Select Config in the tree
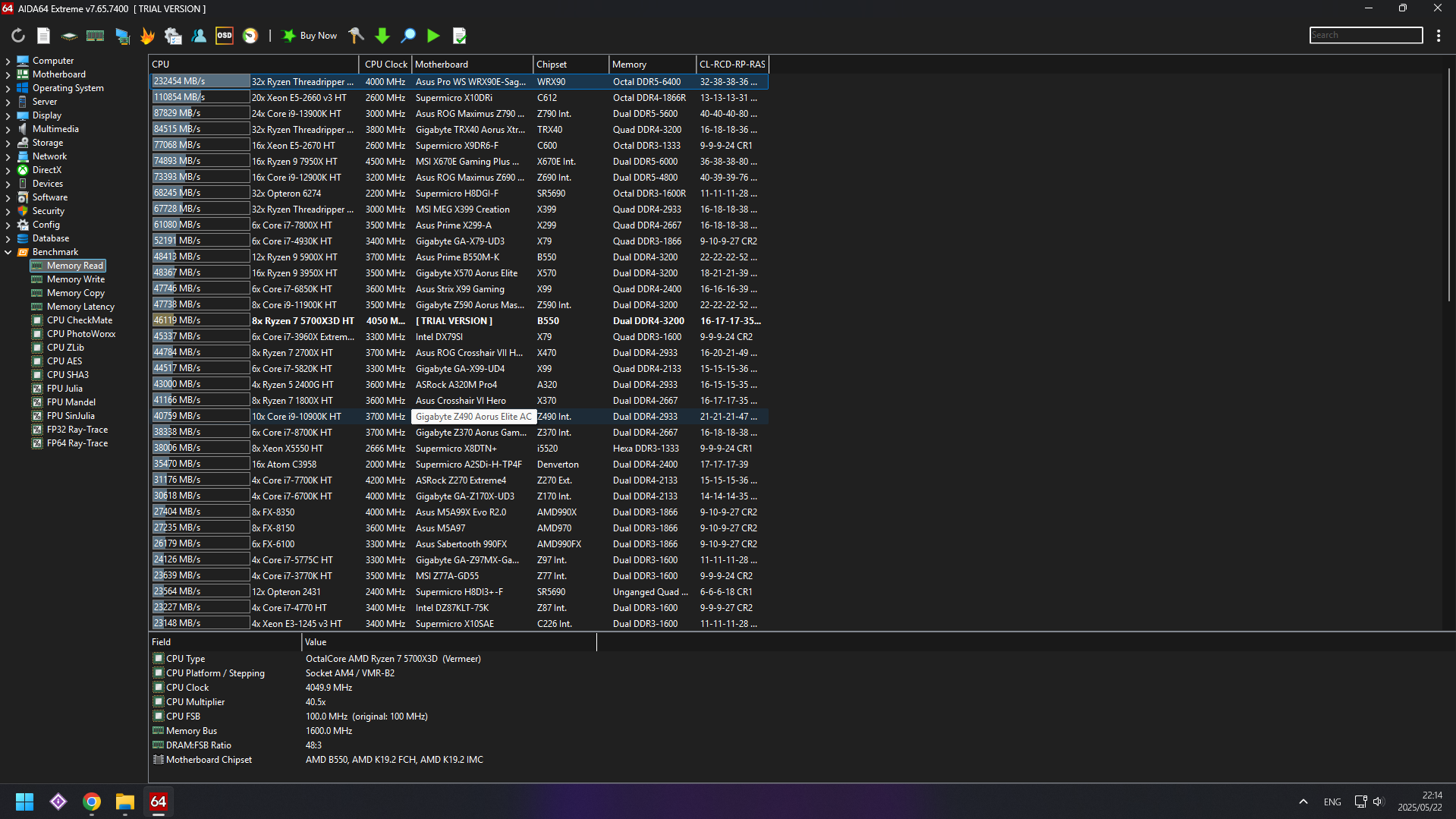The width and height of the screenshot is (1456, 819). [x=46, y=225]
